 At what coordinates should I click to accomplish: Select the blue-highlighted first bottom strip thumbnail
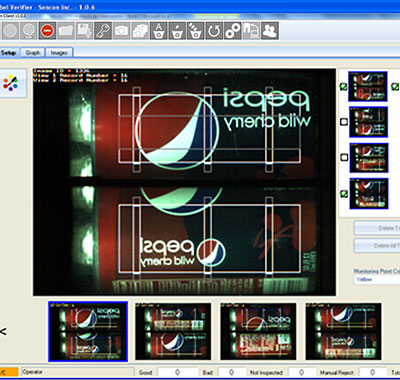point(88,331)
